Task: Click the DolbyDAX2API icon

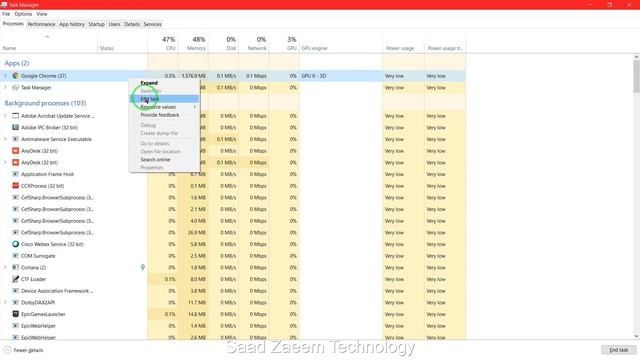Action: (x=16, y=302)
